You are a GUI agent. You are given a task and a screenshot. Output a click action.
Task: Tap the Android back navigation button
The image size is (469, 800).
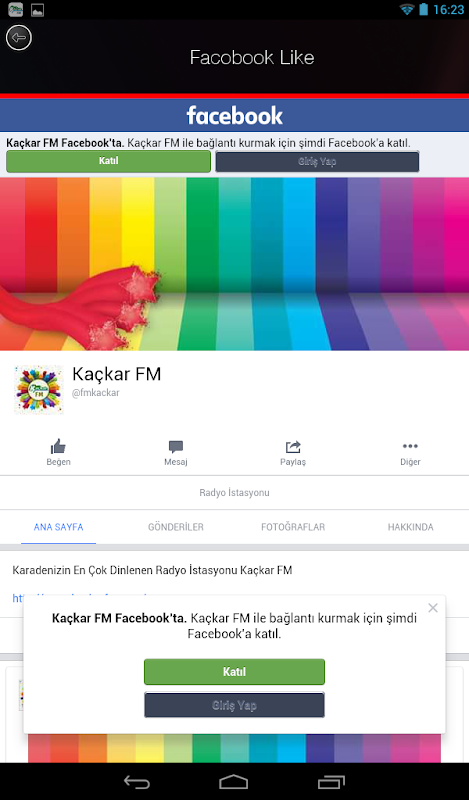pos(137,782)
